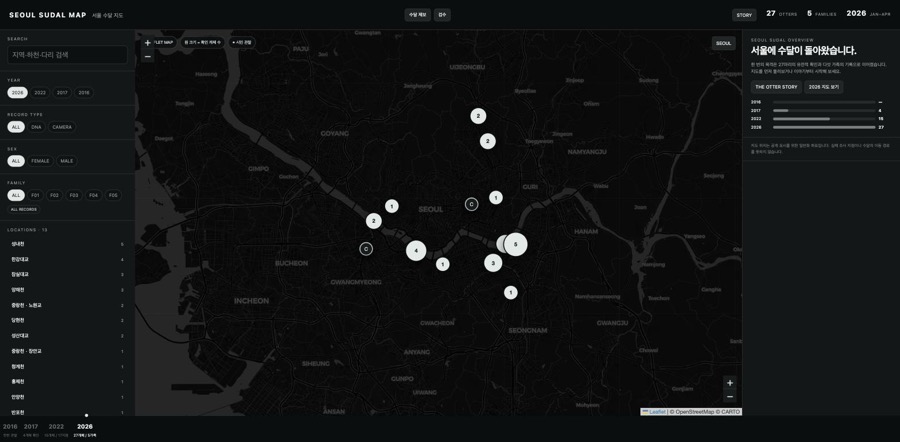Jump to 2017 on bottom timeline

click(x=31, y=429)
